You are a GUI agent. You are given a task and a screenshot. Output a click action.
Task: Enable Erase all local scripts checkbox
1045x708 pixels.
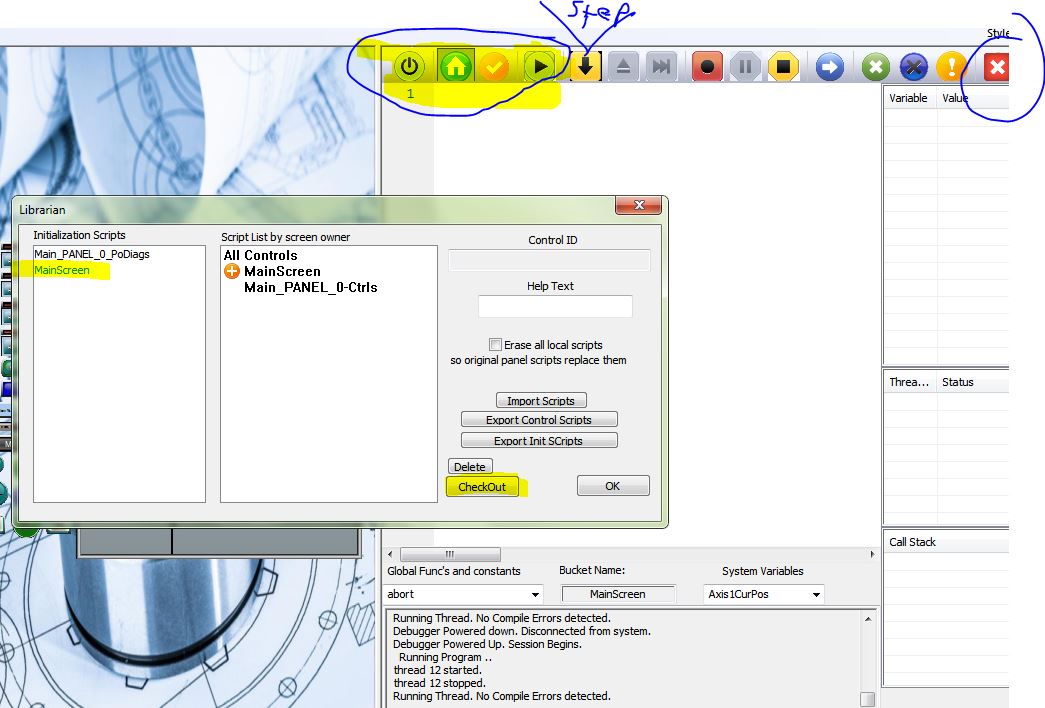click(x=495, y=345)
